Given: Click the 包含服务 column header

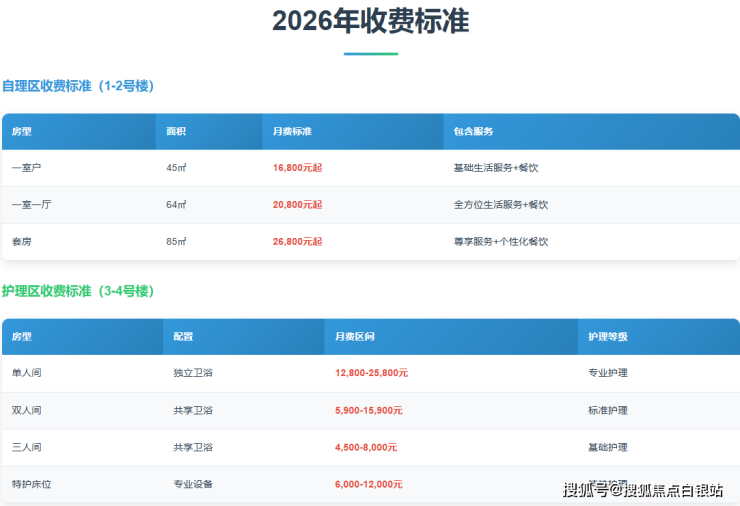Looking at the screenshot, I should click(x=473, y=132).
